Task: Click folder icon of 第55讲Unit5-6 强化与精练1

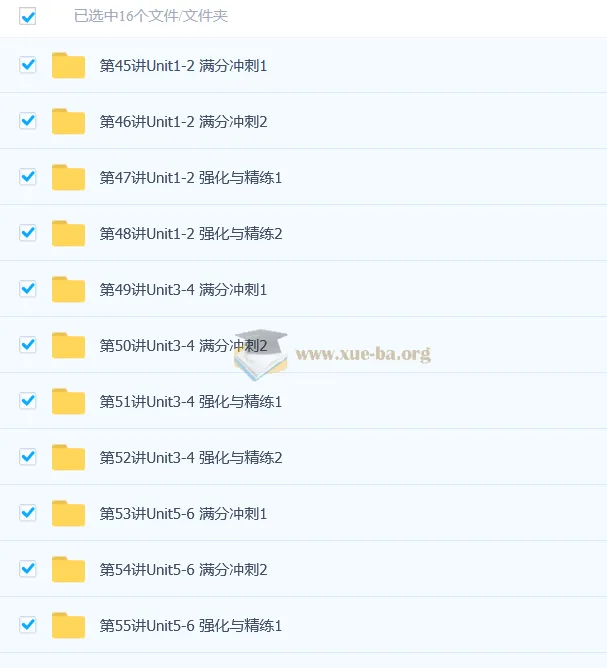Action: pos(68,625)
